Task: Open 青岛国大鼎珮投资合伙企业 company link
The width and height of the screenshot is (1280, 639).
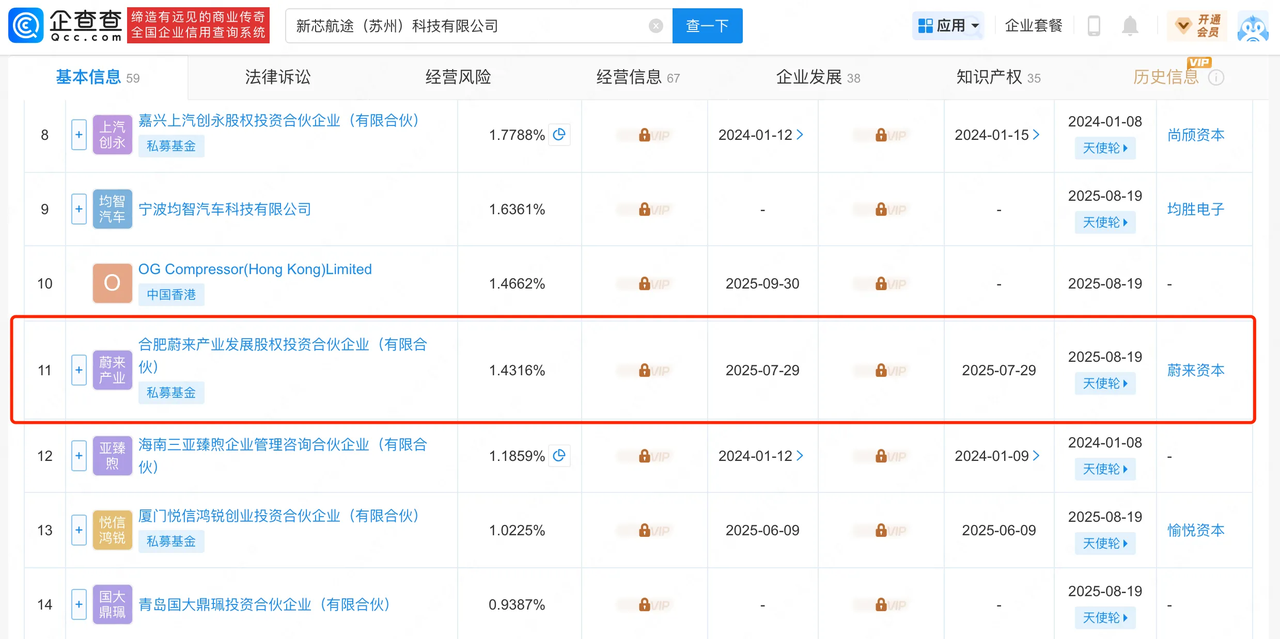Action: [264, 604]
